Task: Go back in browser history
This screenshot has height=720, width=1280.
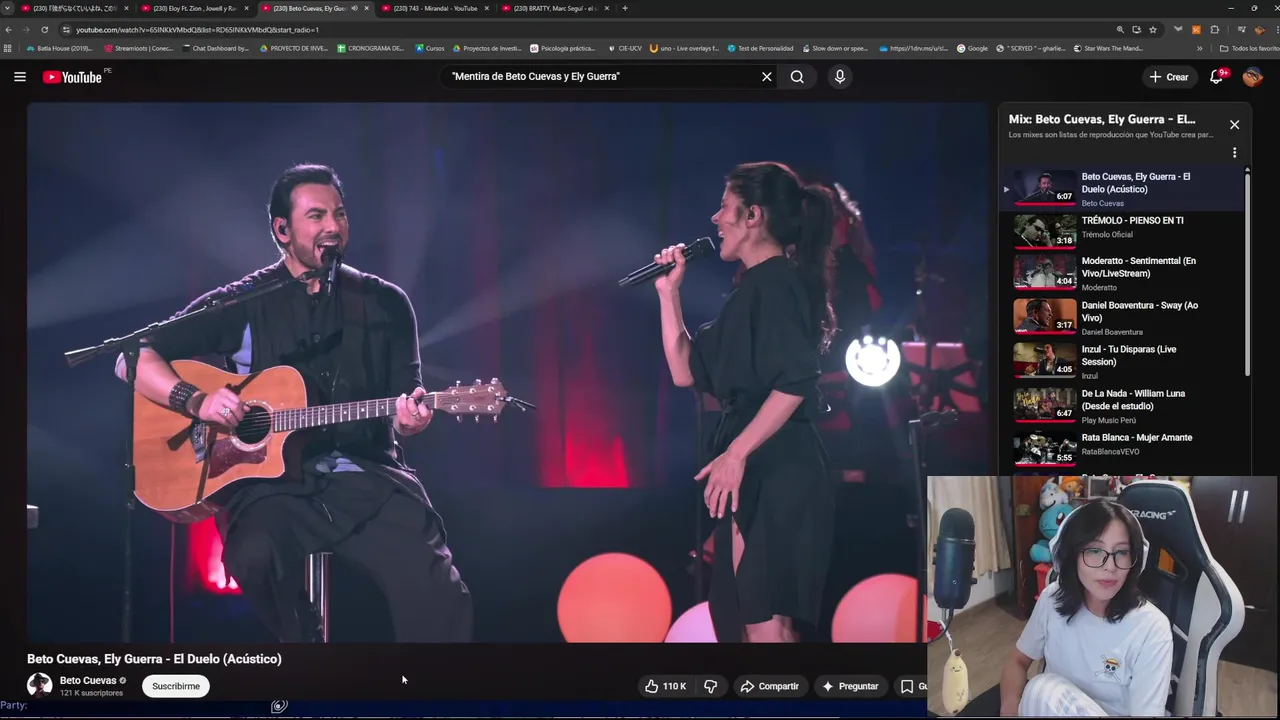Action: pos(8,30)
